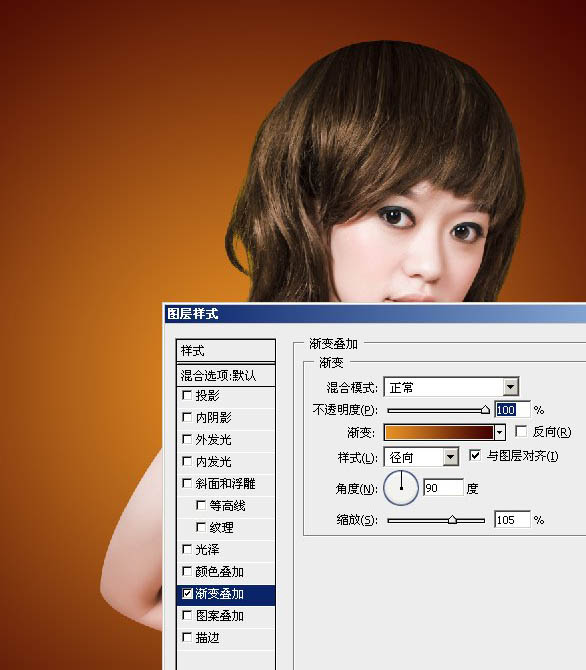586x670 pixels.
Task: Select the 颜色叠加 color overlay label
Action: pos(219,571)
